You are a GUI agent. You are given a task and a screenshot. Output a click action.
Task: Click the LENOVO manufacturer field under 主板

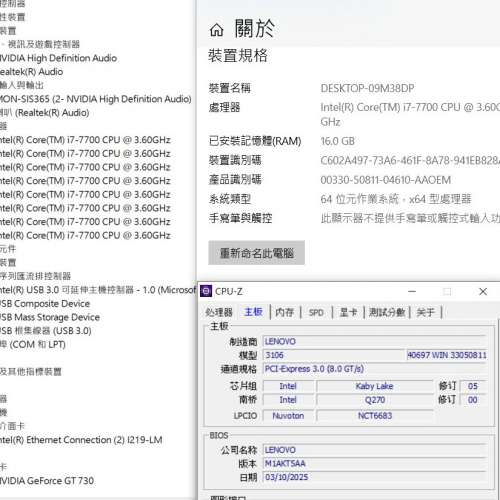tap(375, 341)
